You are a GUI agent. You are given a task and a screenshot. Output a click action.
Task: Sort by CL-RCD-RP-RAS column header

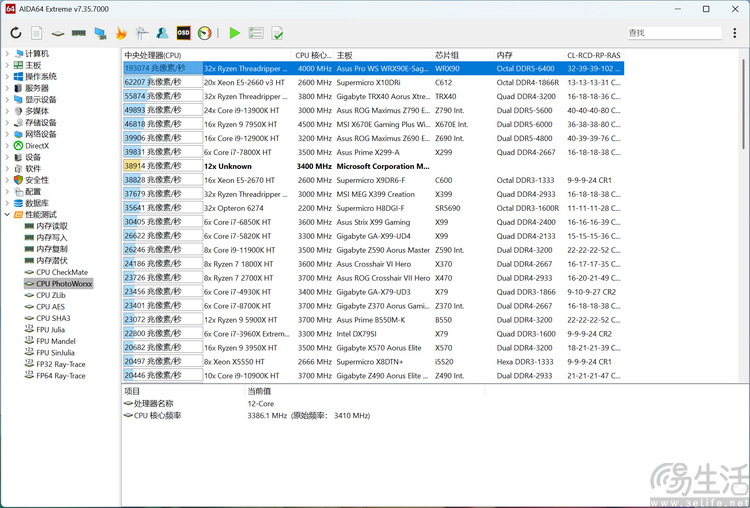pos(594,55)
